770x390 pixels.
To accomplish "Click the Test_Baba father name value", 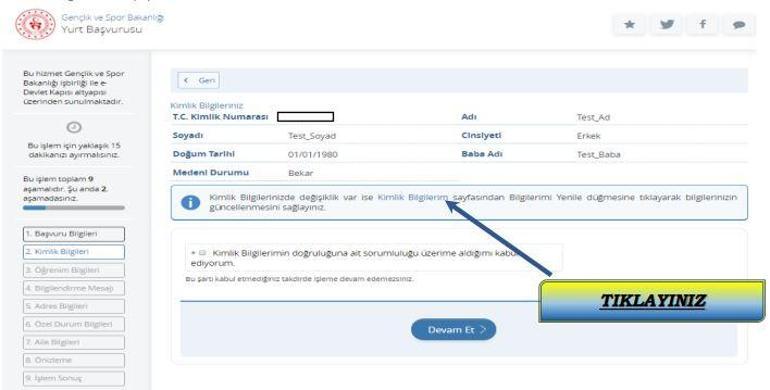I will [x=598, y=155].
